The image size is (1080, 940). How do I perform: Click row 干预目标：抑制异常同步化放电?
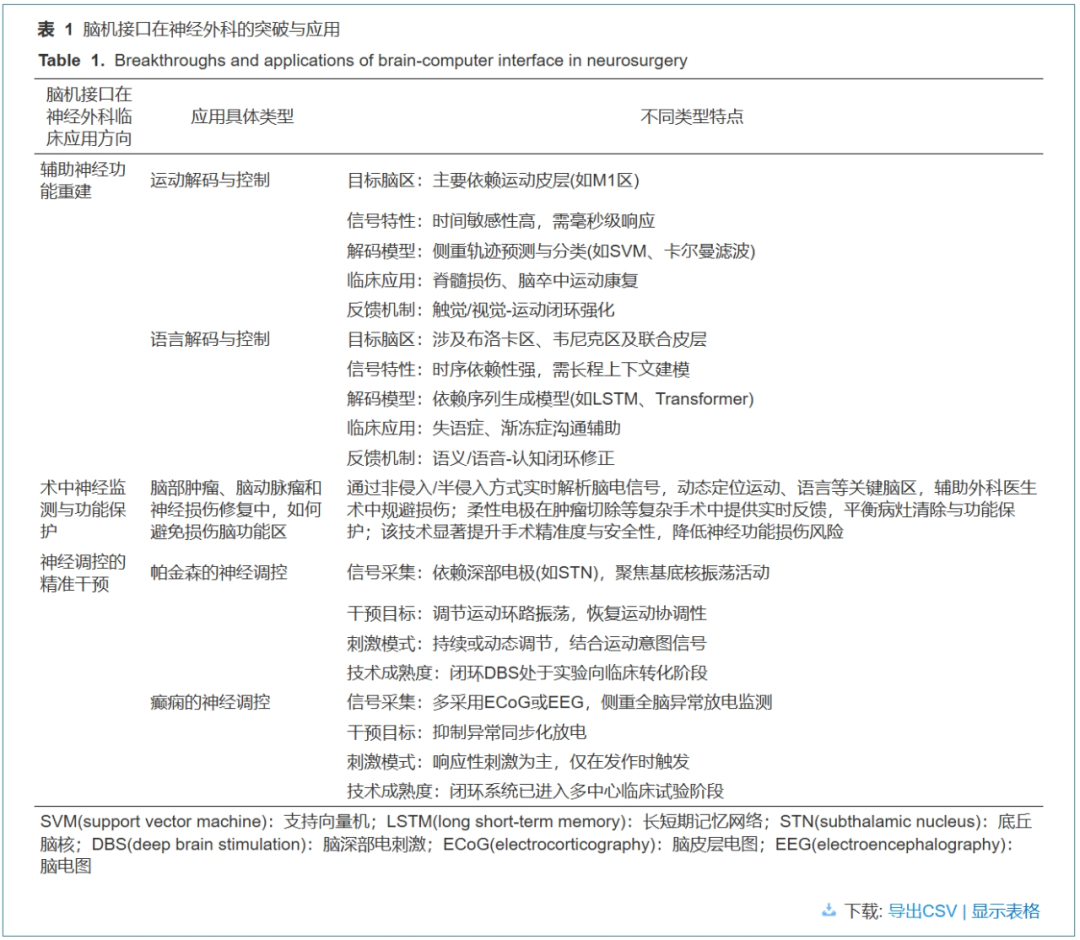[x=466, y=732]
